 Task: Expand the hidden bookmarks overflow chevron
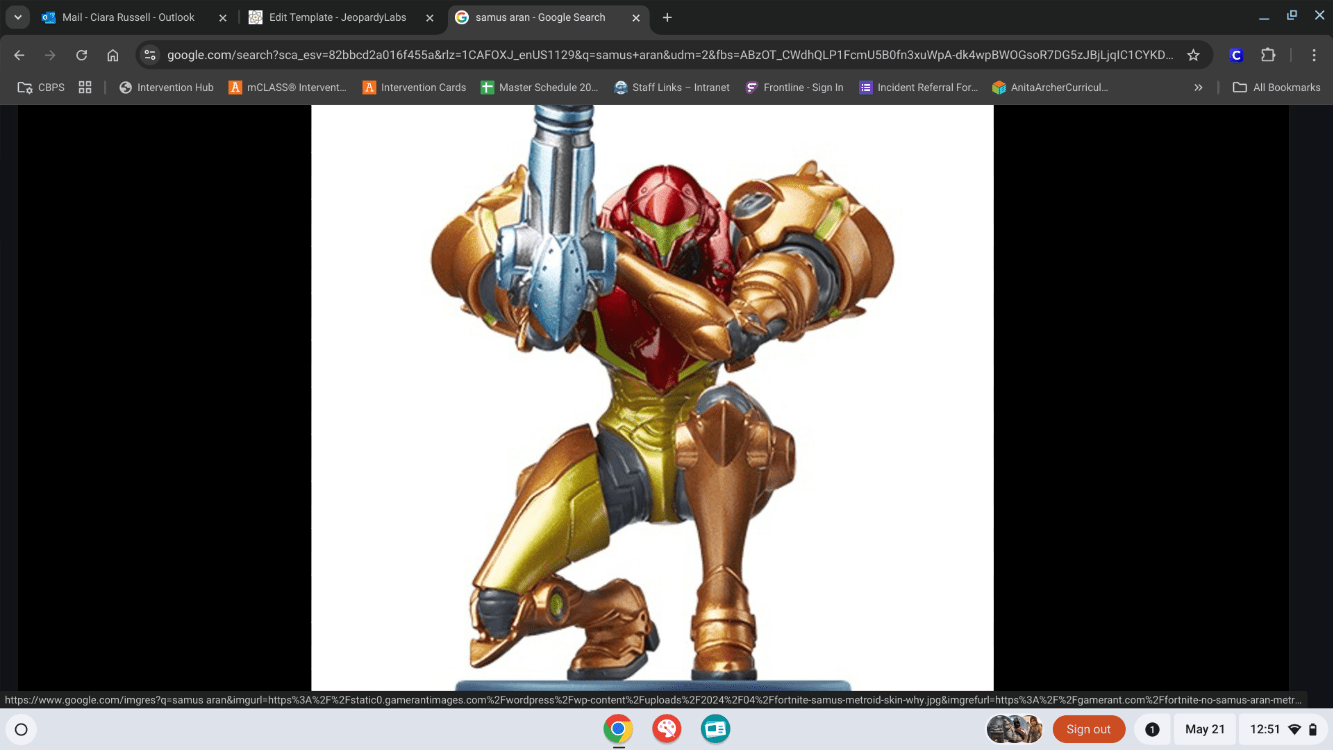(x=1198, y=87)
